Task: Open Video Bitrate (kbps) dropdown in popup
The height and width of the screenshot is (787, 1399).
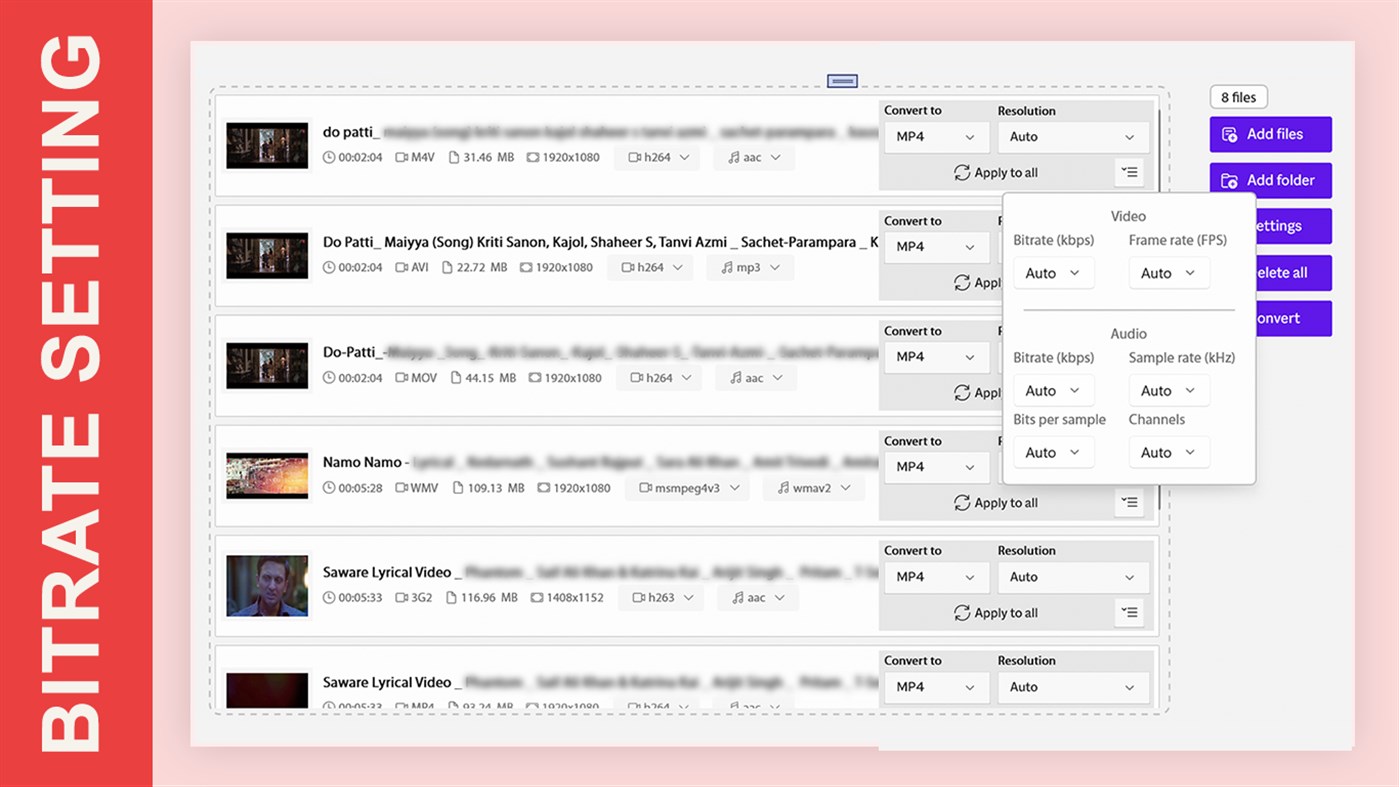Action: coord(1053,273)
